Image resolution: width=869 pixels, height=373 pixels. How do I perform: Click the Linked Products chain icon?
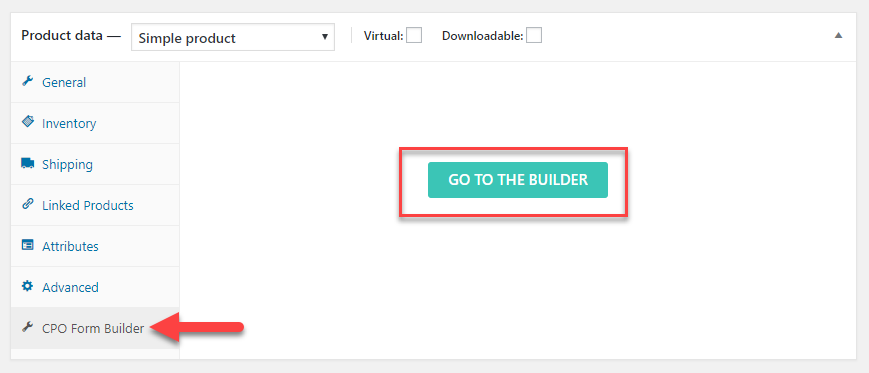[x=27, y=204]
